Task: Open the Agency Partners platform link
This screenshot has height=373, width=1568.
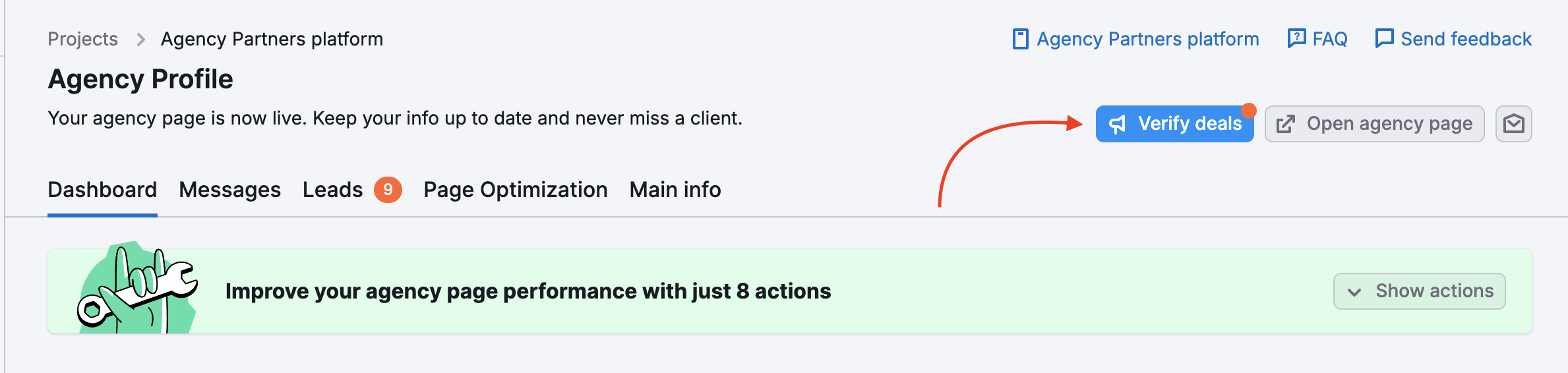Action: tap(1147, 39)
